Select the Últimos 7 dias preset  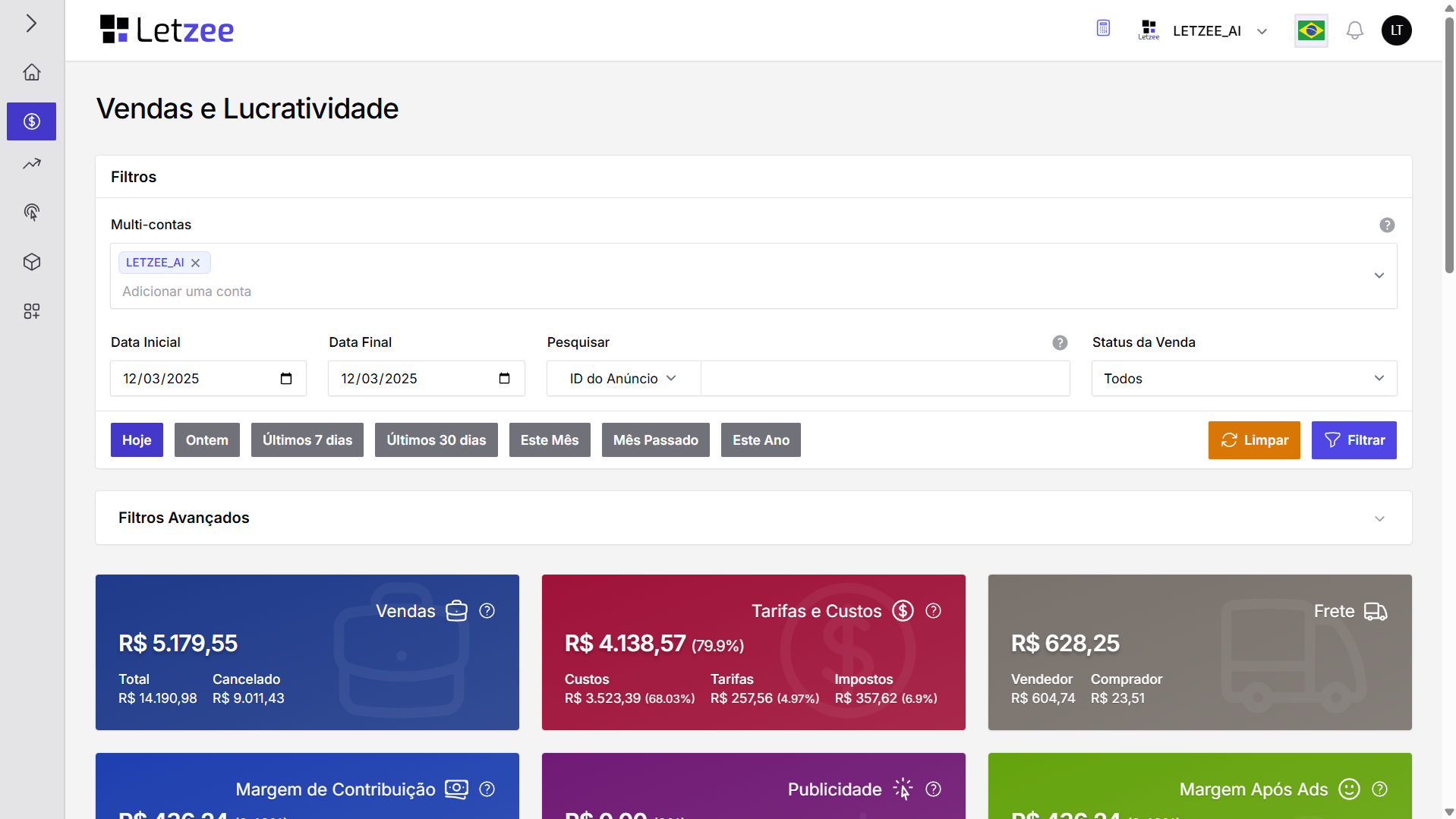pyautogui.click(x=307, y=440)
